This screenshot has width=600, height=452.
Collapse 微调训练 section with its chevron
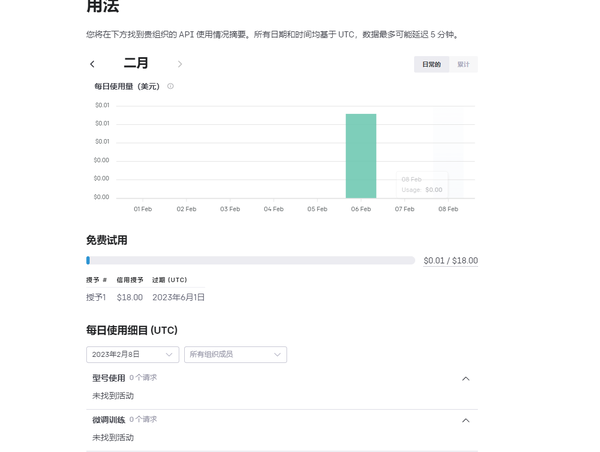(x=465, y=420)
